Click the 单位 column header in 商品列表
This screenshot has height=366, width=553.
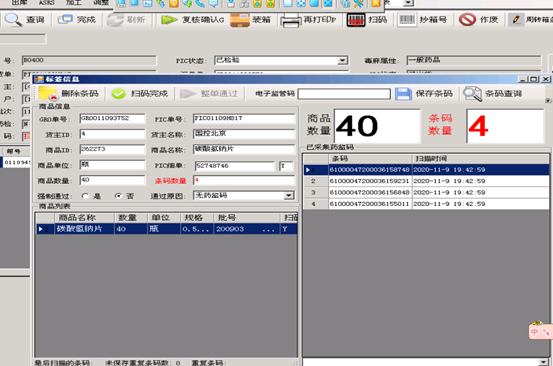click(x=164, y=218)
